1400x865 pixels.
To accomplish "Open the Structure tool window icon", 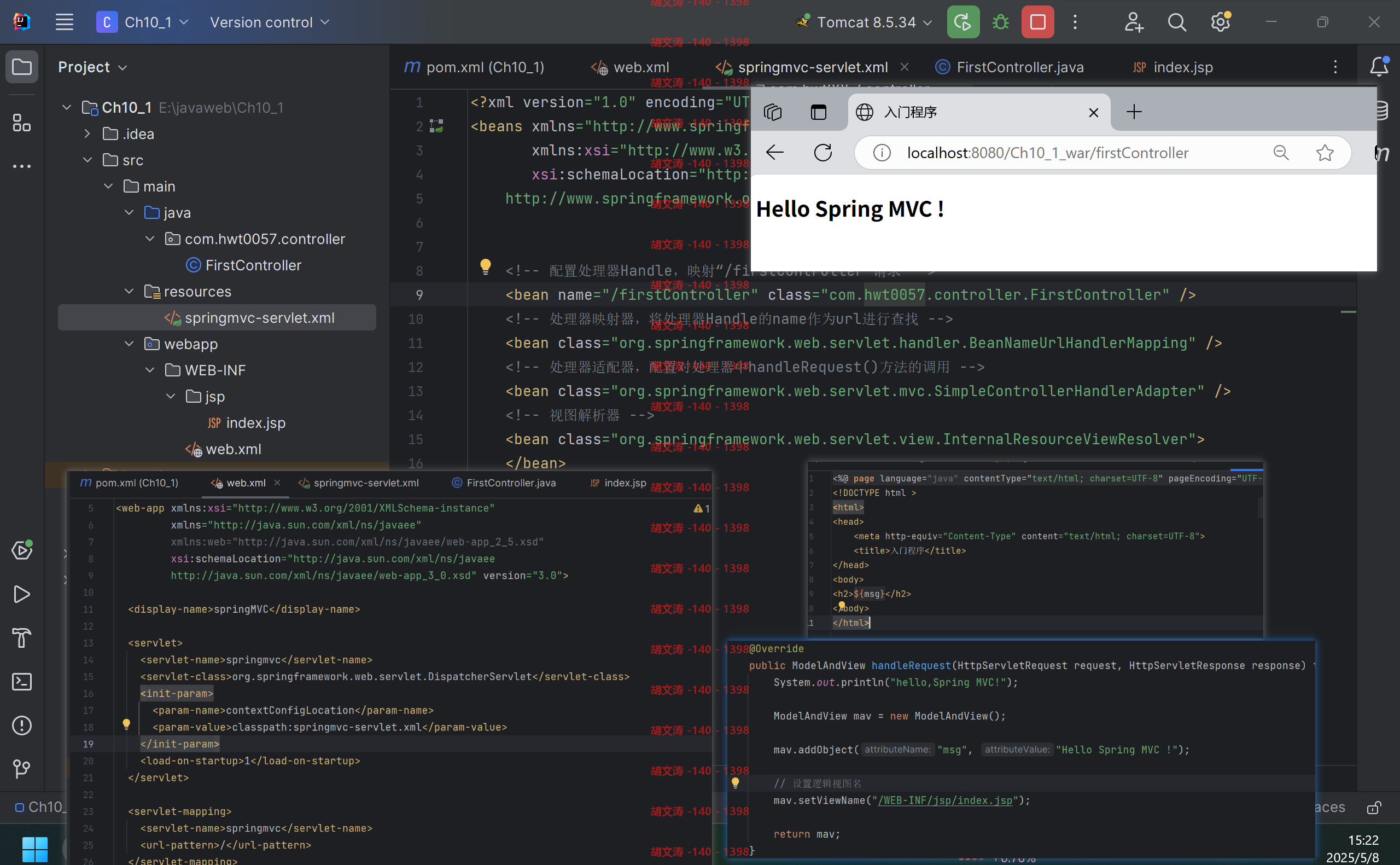I will (22, 123).
